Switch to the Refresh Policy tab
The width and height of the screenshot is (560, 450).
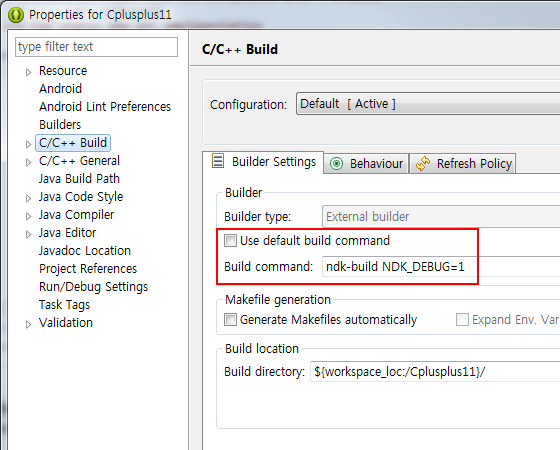coord(463,164)
